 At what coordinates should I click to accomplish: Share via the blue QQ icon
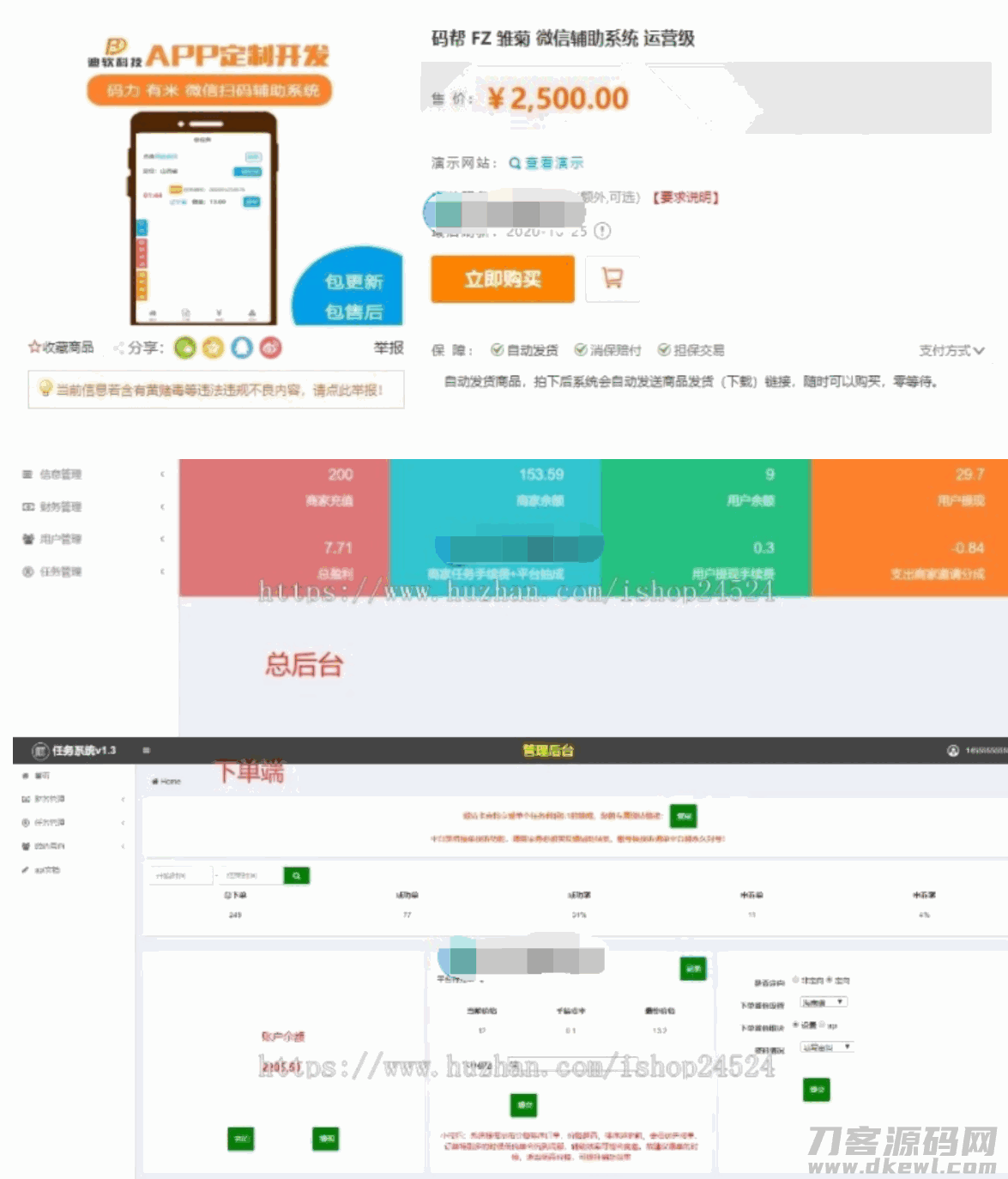tap(242, 348)
